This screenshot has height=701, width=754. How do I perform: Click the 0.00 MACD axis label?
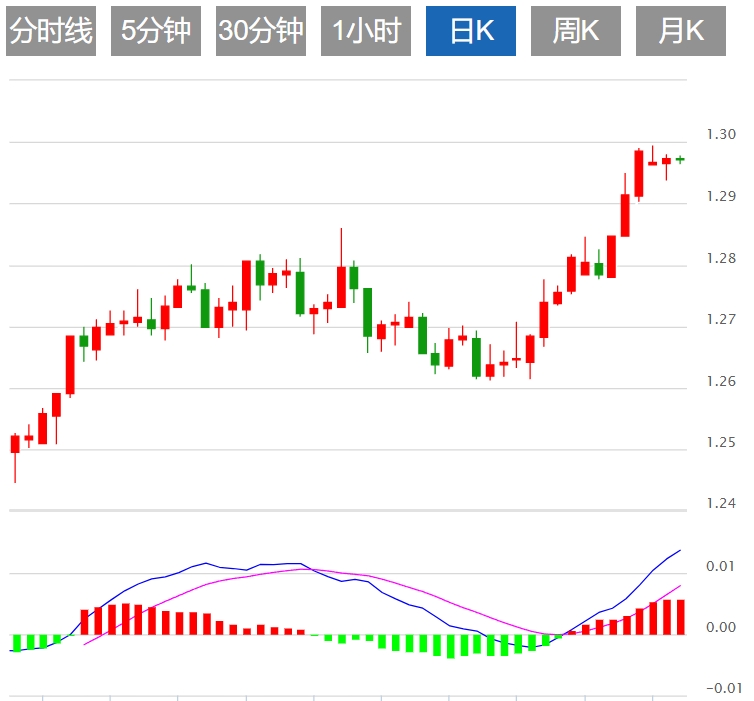(x=721, y=627)
